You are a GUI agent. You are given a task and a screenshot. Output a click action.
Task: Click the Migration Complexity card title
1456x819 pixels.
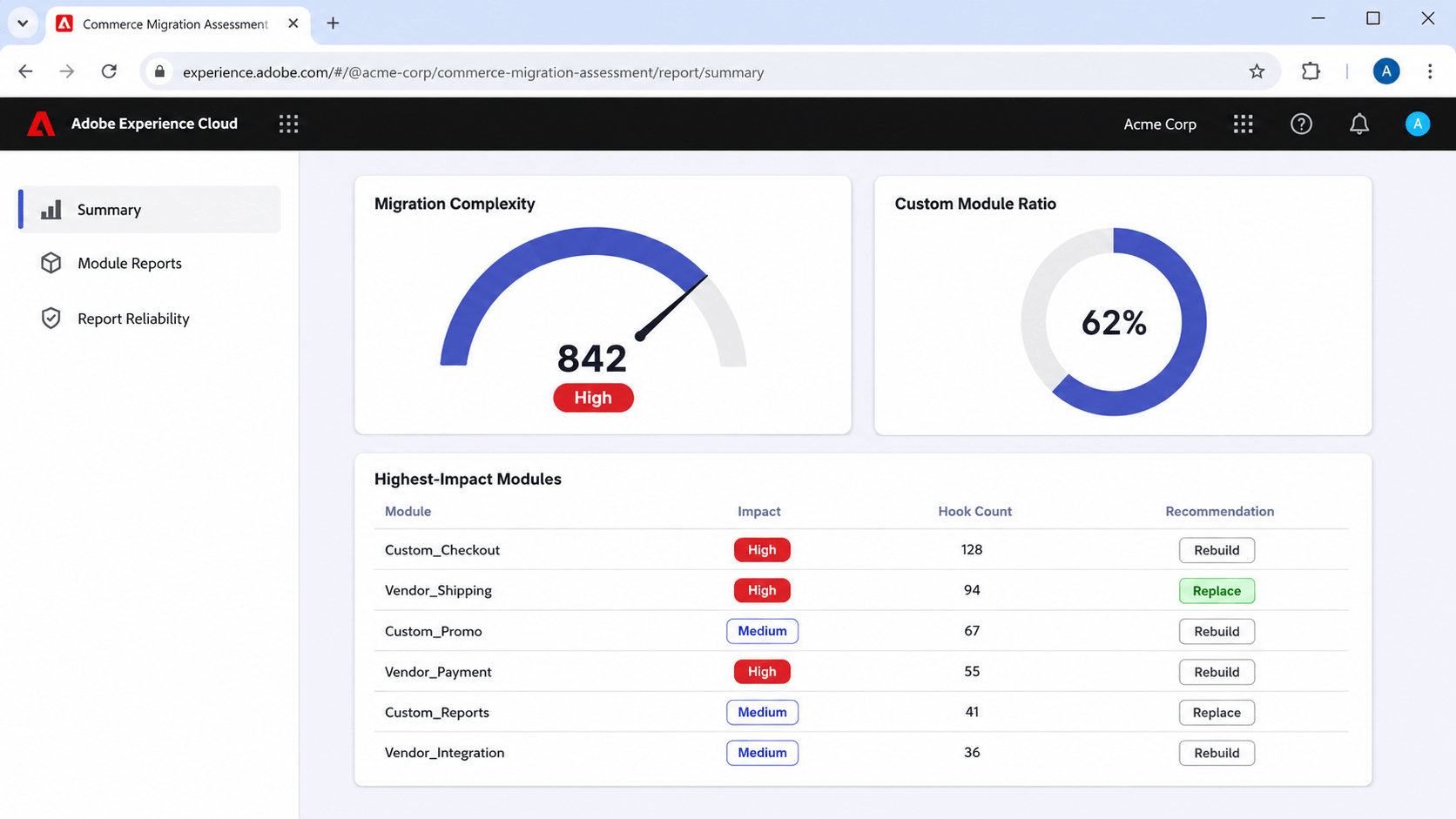click(455, 204)
